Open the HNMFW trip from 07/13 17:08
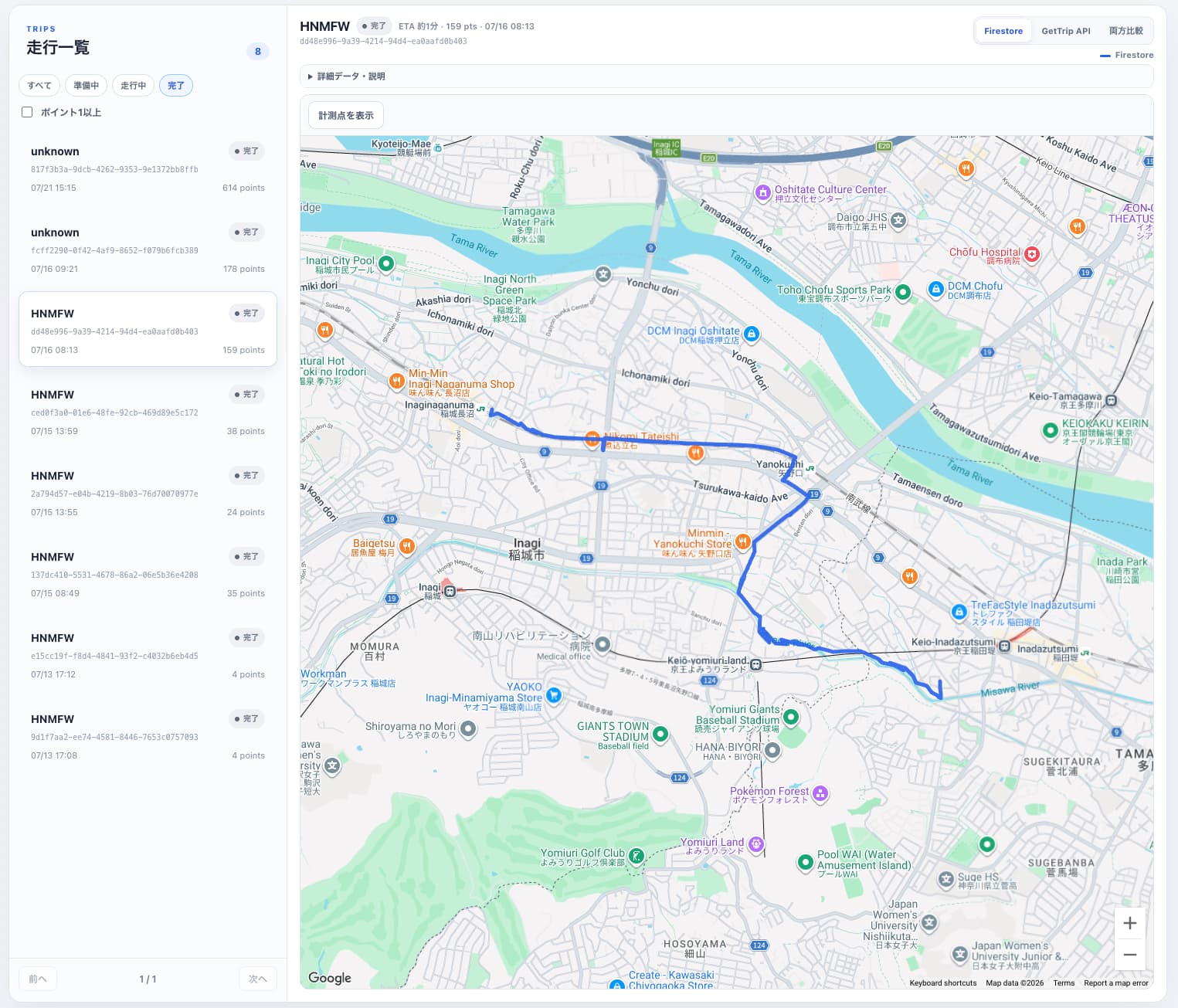1178x1008 pixels. [x=148, y=735]
